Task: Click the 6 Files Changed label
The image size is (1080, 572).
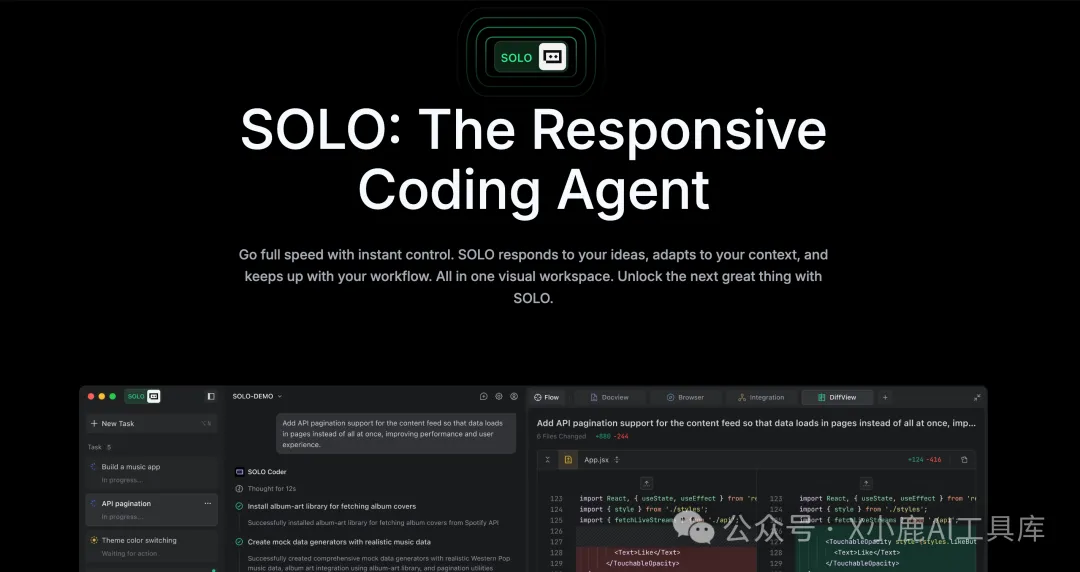Action: pos(561,436)
